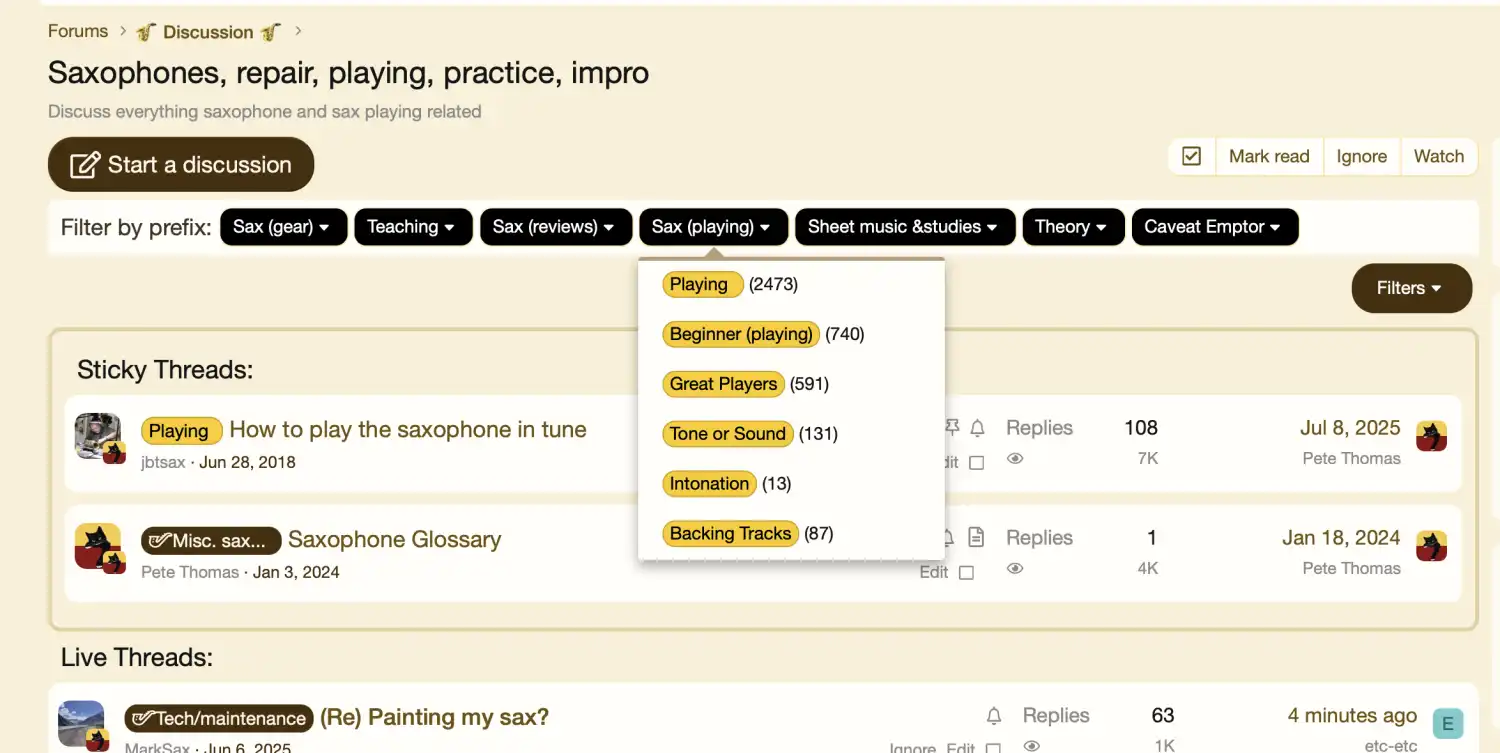The image size is (1500, 753).
Task: Click the green E avatar of etc-etc
Action: coord(1448,723)
